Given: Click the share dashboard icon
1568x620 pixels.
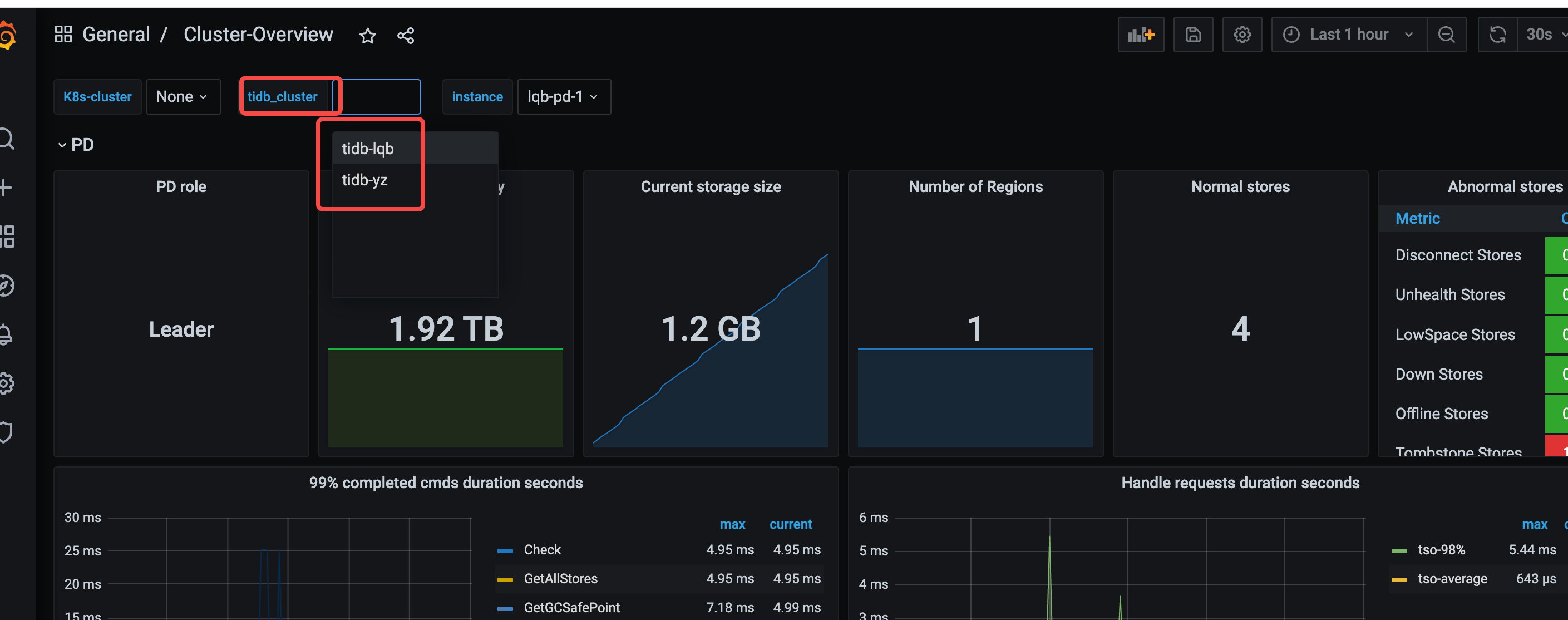Looking at the screenshot, I should [x=406, y=36].
